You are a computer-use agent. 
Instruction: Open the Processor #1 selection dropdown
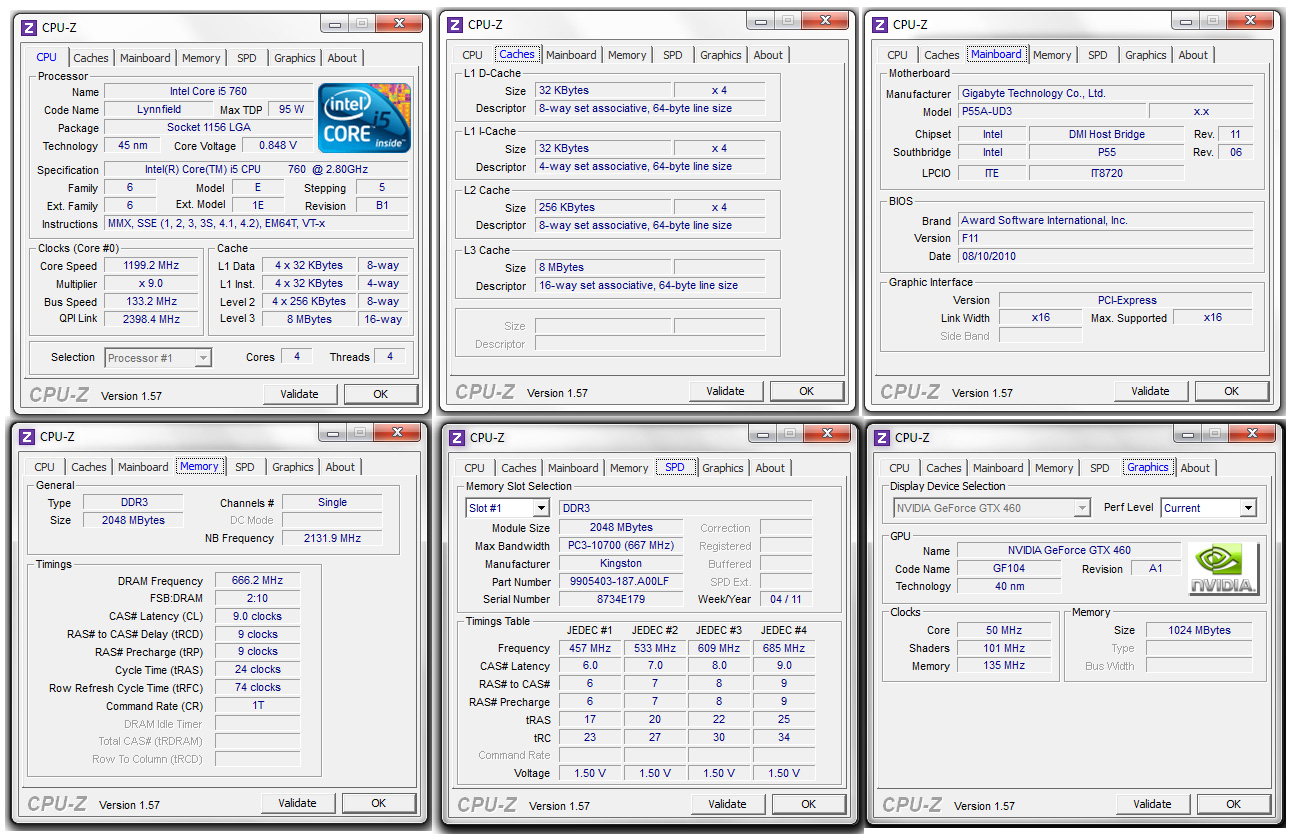pos(158,357)
